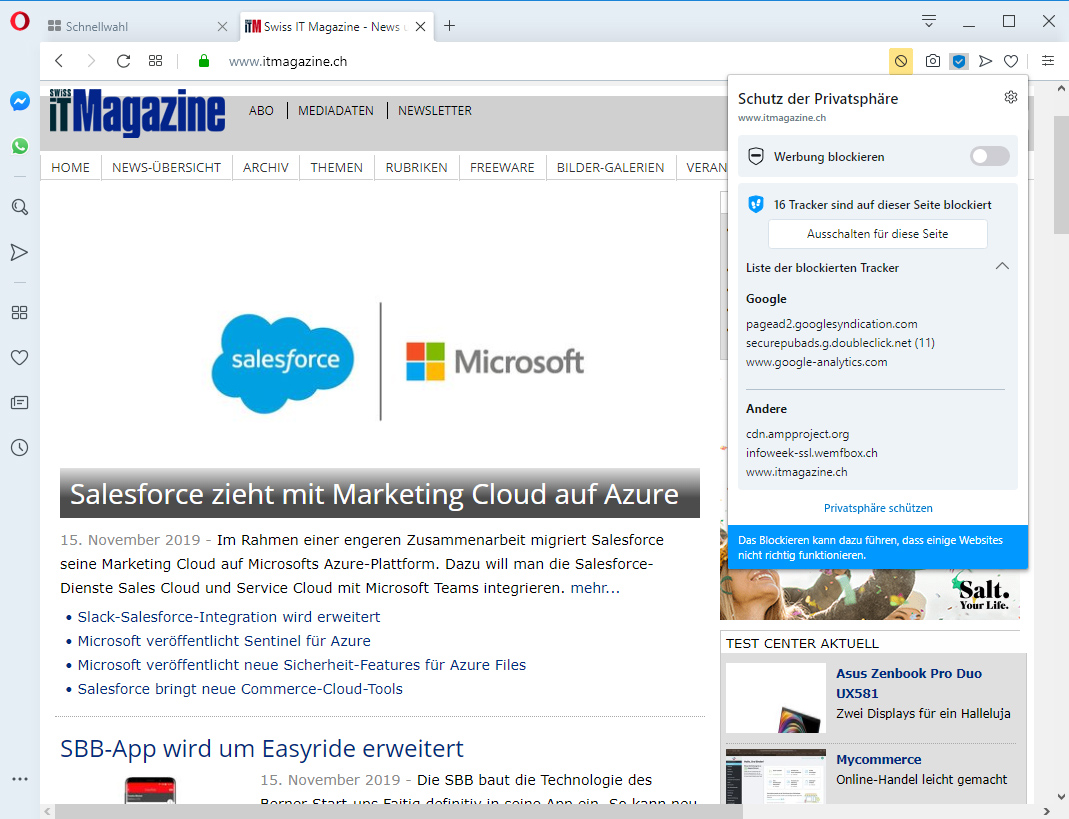The width and height of the screenshot is (1069, 819).
Task: Select securepubads.g.doubleclick.net tracker entry
Action: click(x=840, y=342)
